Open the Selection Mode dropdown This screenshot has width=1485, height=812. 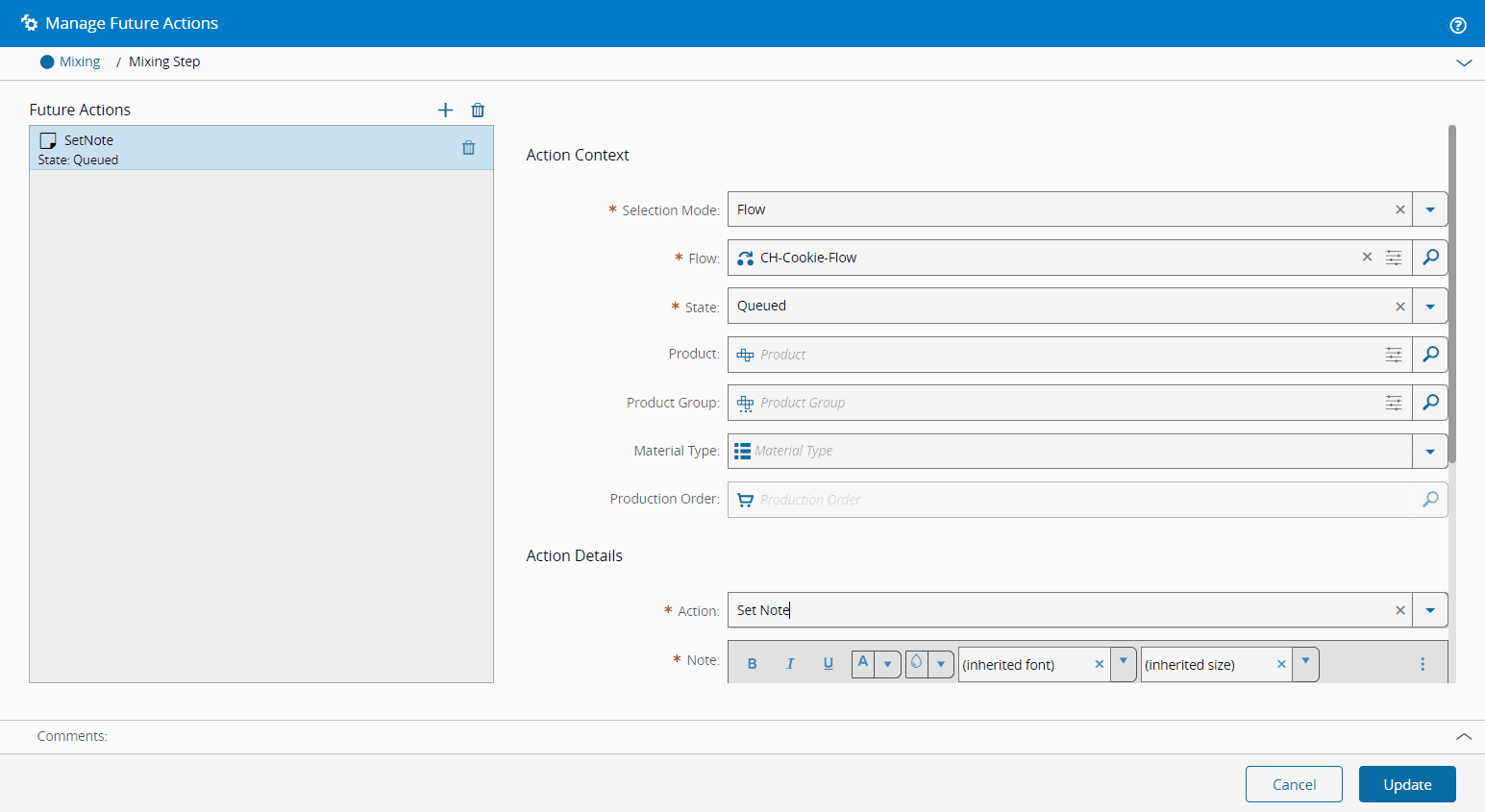(1430, 209)
